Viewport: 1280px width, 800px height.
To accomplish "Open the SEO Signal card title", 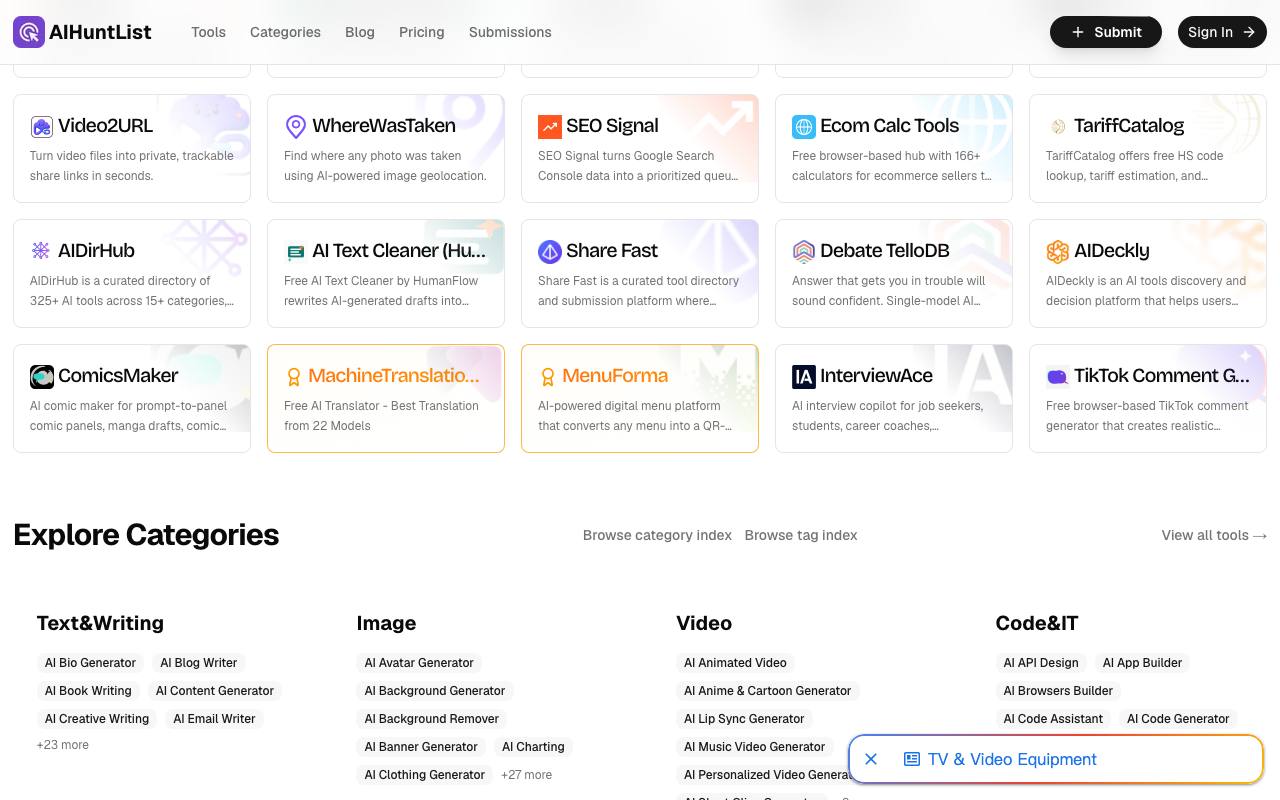I will [612, 126].
